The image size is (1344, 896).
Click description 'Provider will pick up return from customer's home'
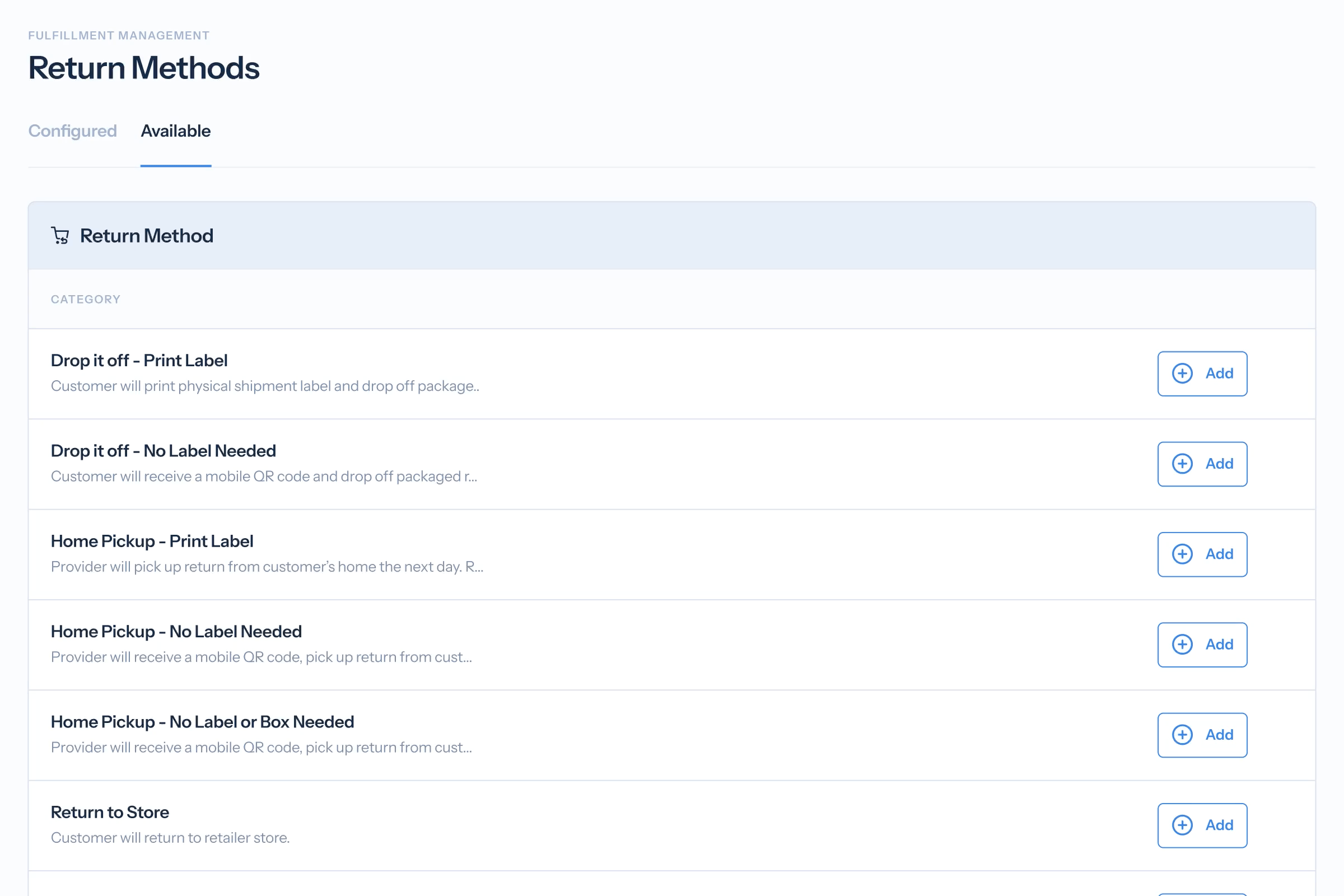pos(267,567)
